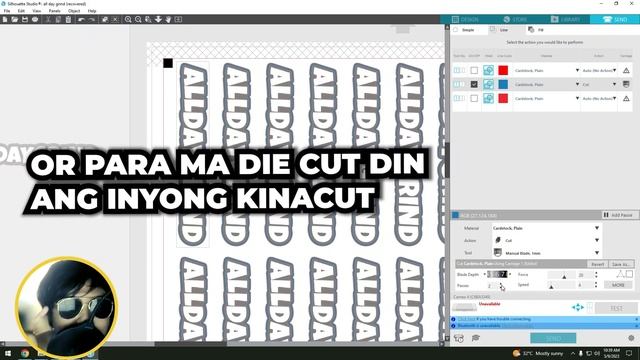This screenshot has width=640, height=360.
Task: Click the Select All toolbar icon
Action: [x=105, y=19]
